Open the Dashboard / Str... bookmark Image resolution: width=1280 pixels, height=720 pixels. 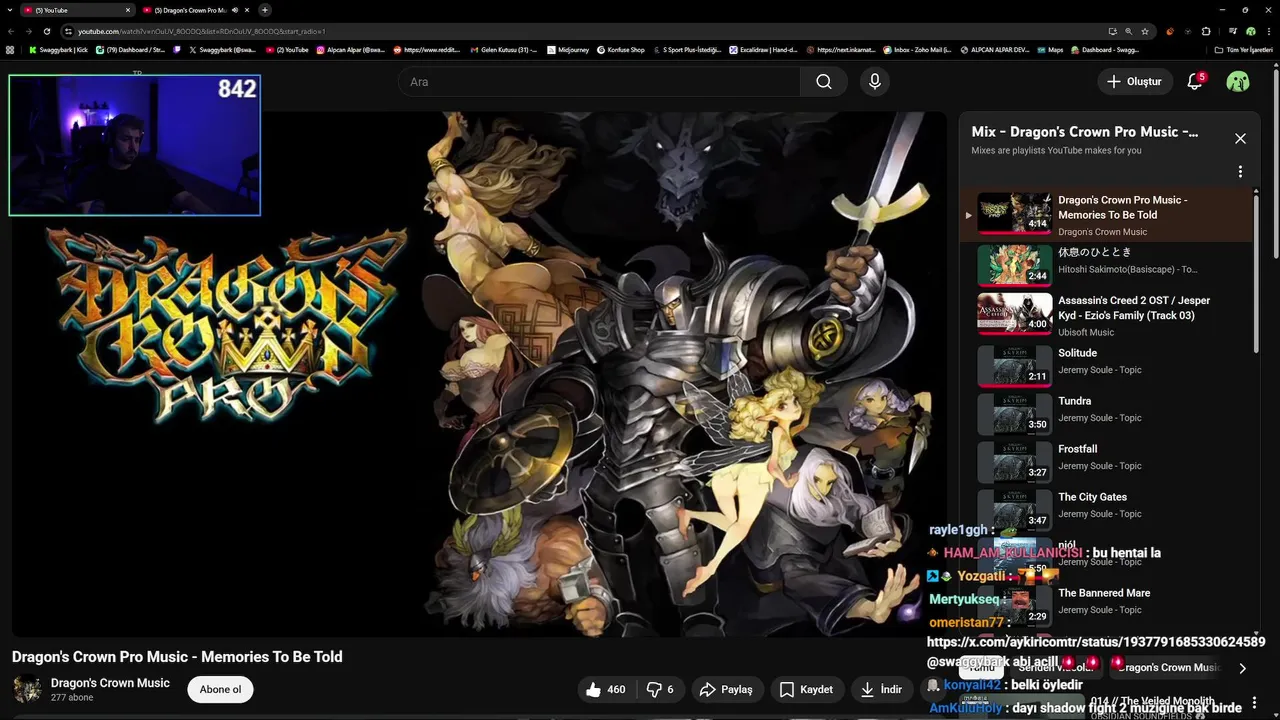tap(130, 49)
